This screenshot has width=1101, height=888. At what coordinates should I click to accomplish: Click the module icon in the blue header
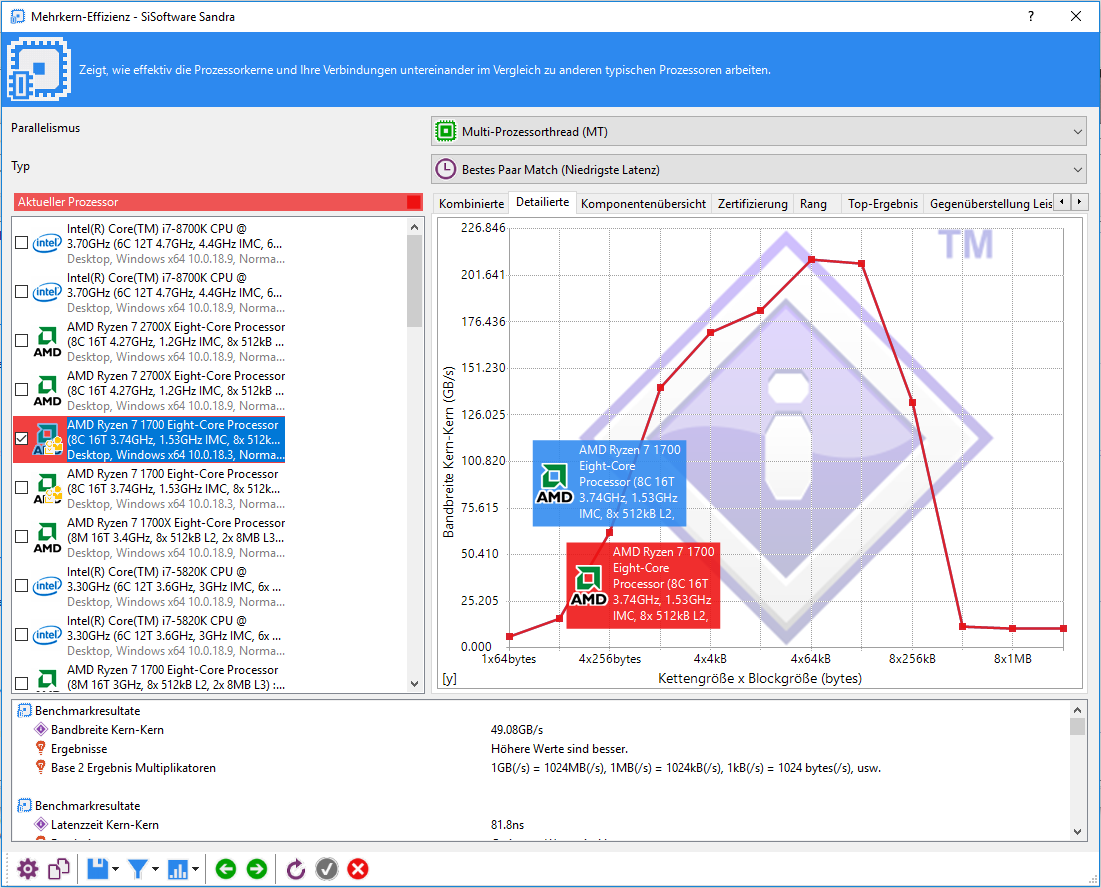click(x=39, y=69)
